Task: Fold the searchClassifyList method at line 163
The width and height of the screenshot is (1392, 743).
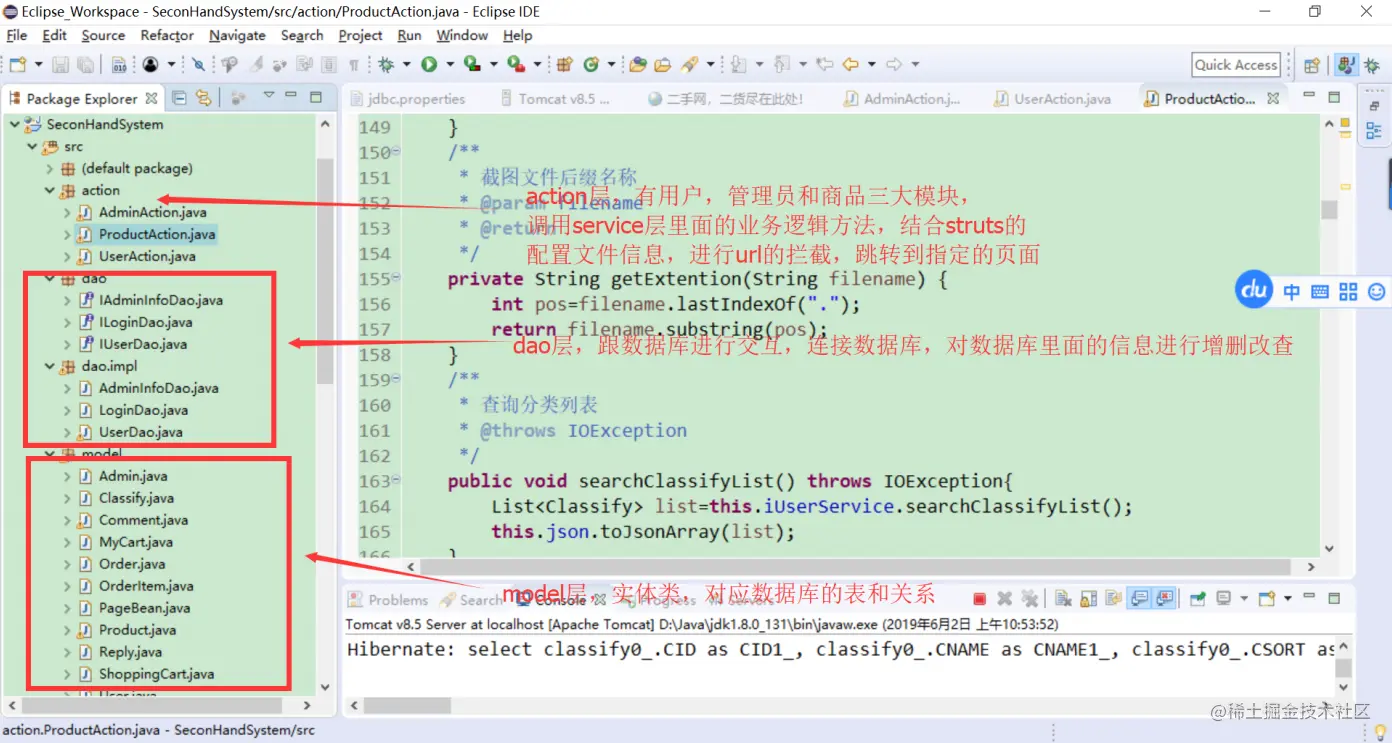Action: [x=396, y=480]
